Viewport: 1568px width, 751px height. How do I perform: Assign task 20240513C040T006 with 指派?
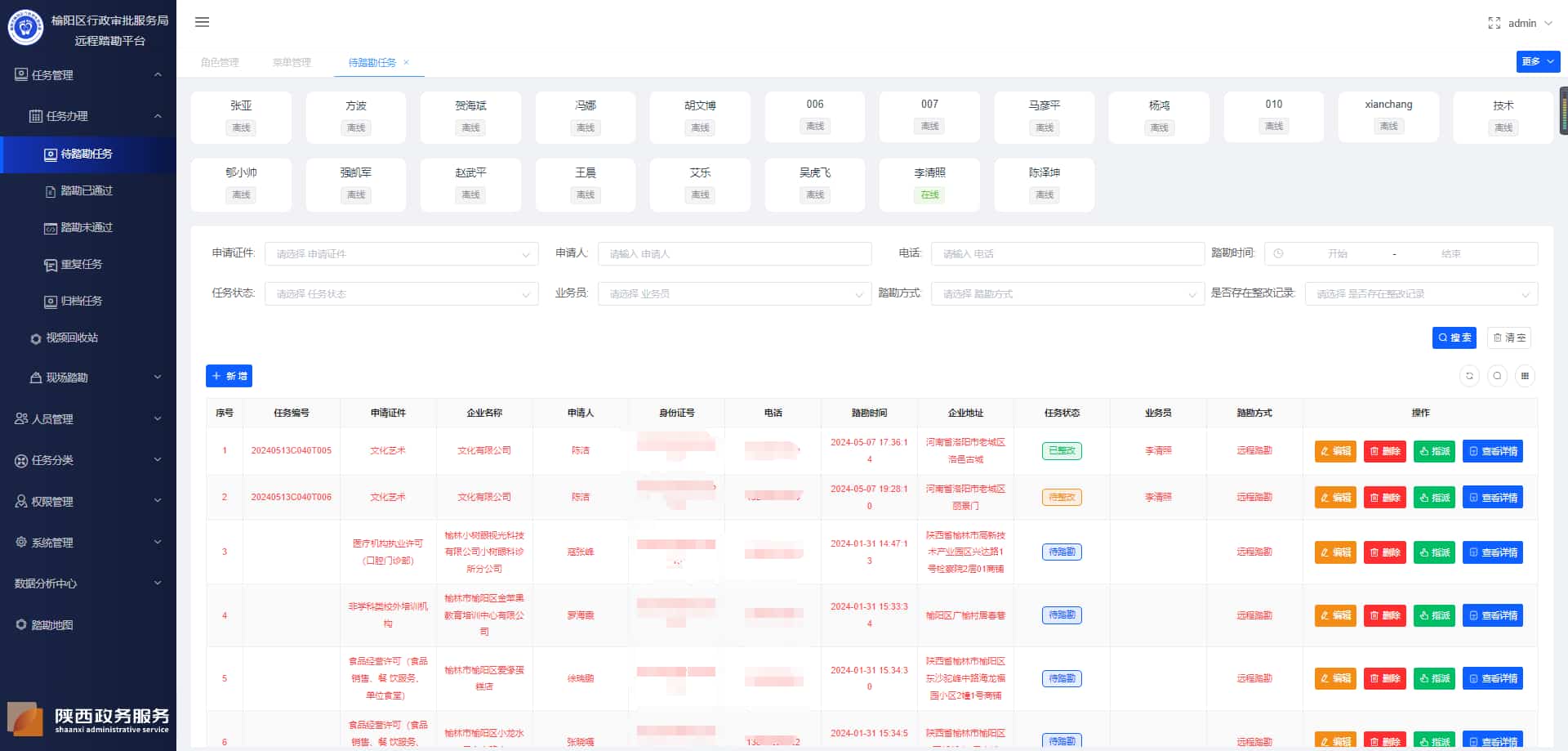(1434, 498)
